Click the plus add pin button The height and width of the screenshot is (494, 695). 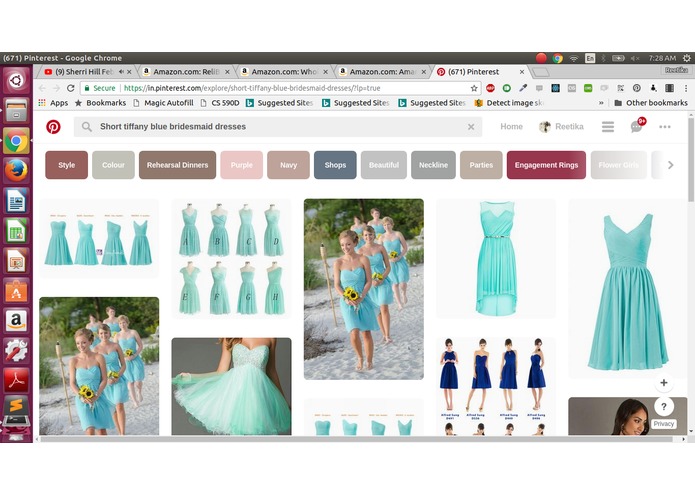(664, 383)
